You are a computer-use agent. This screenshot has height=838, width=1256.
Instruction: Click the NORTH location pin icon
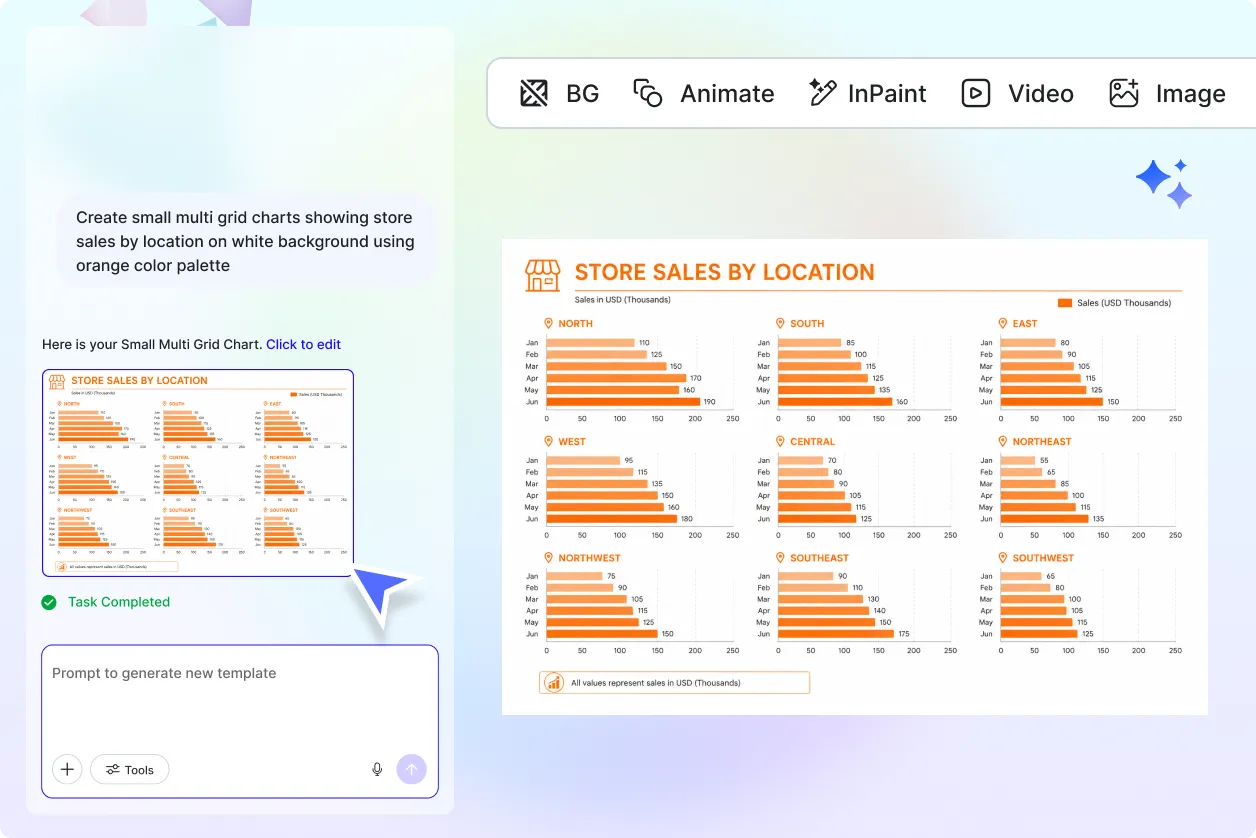click(548, 324)
